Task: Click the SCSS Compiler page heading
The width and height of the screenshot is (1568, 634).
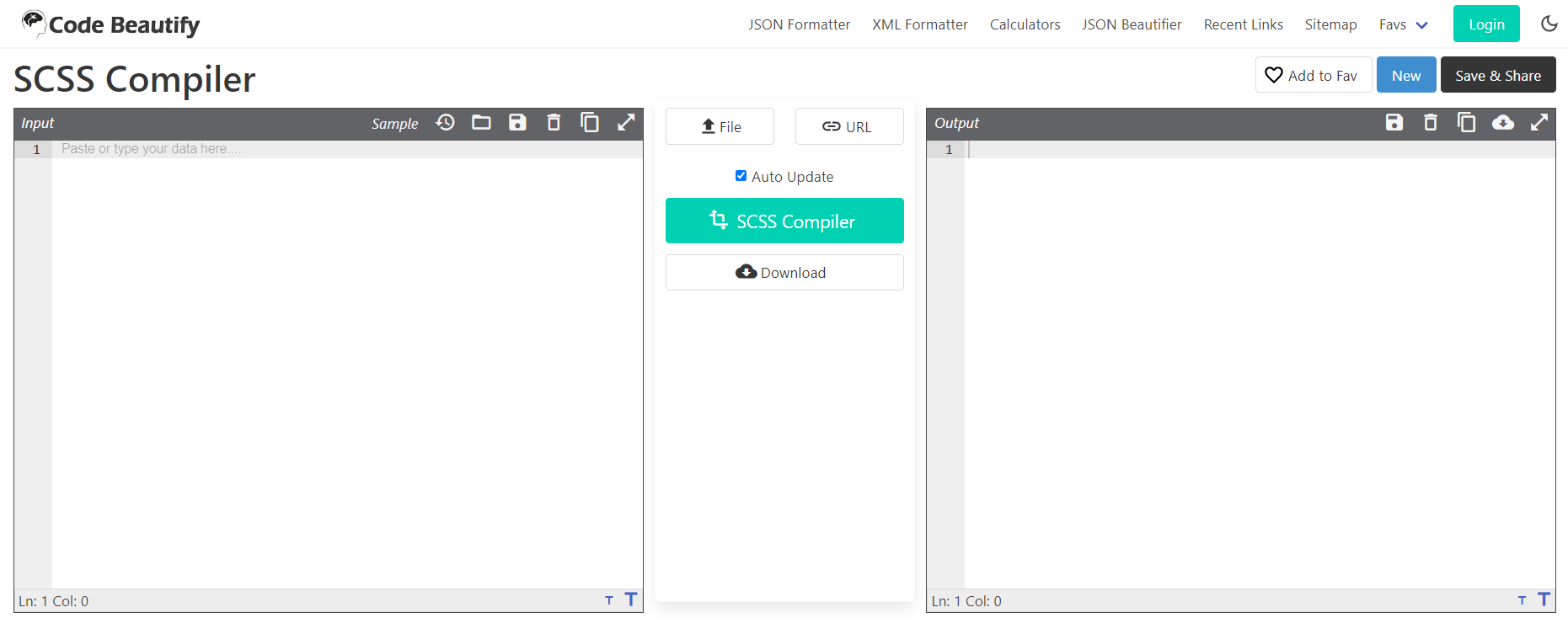Action: click(x=135, y=79)
